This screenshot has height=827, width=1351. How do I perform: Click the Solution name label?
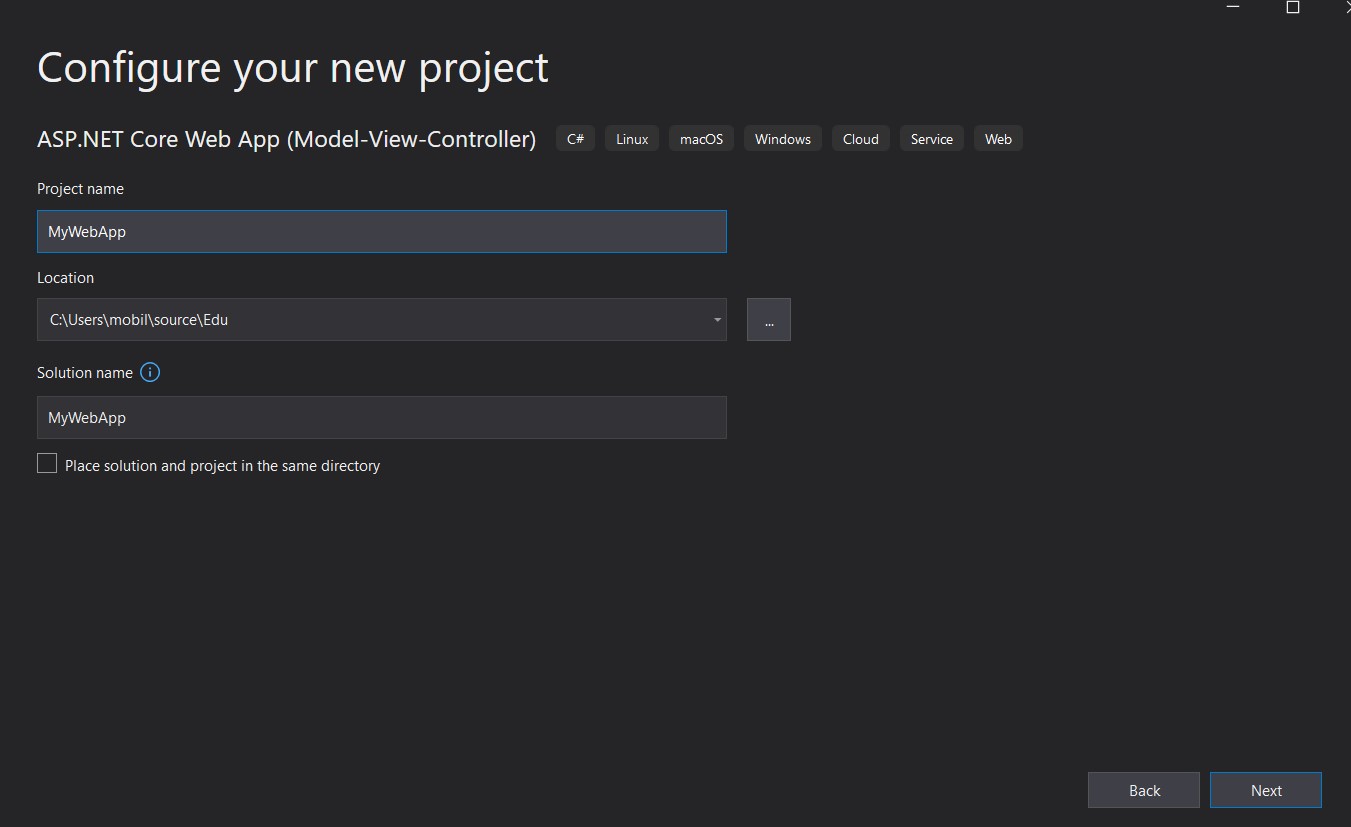tap(85, 372)
